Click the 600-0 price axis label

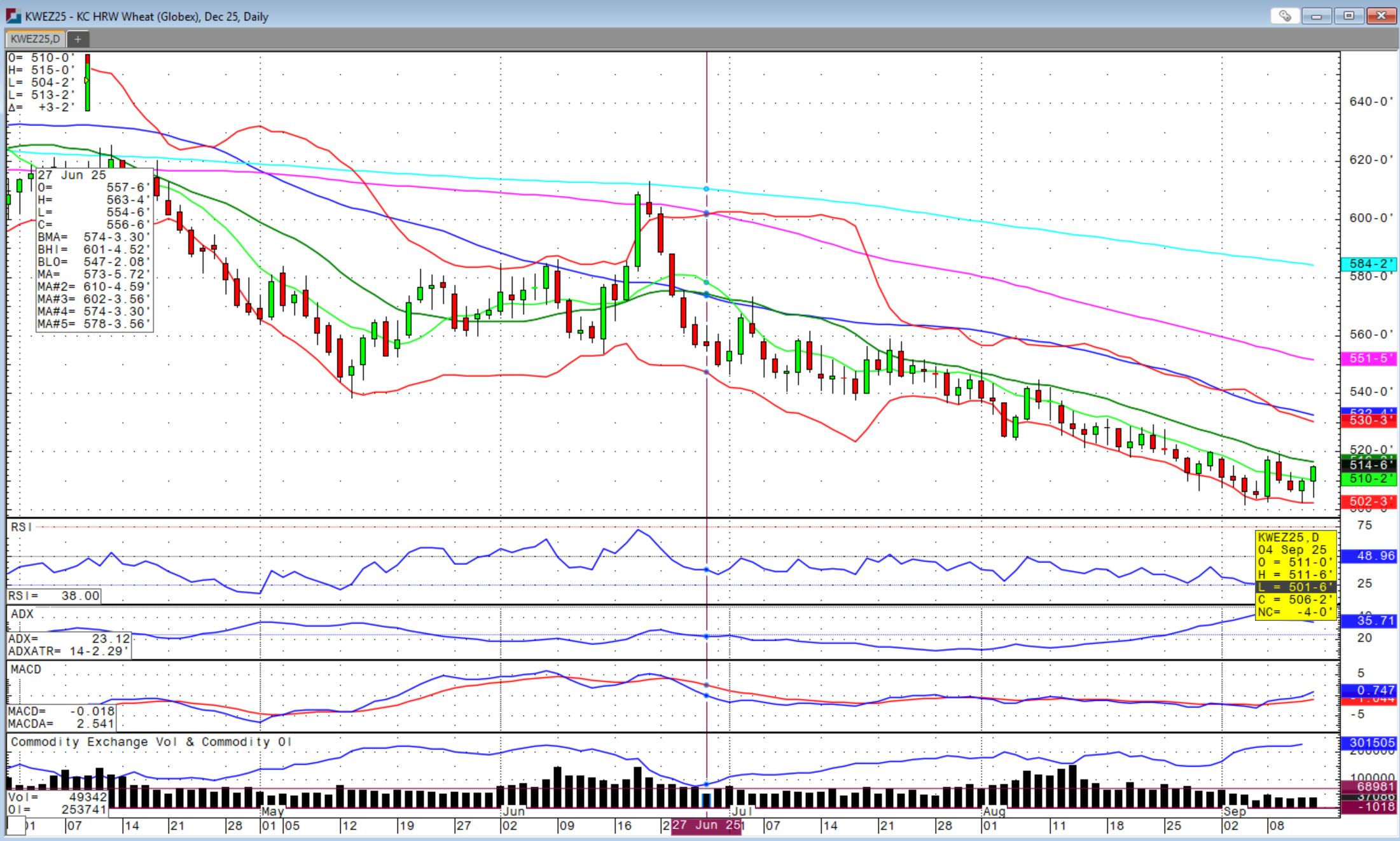[1371, 218]
